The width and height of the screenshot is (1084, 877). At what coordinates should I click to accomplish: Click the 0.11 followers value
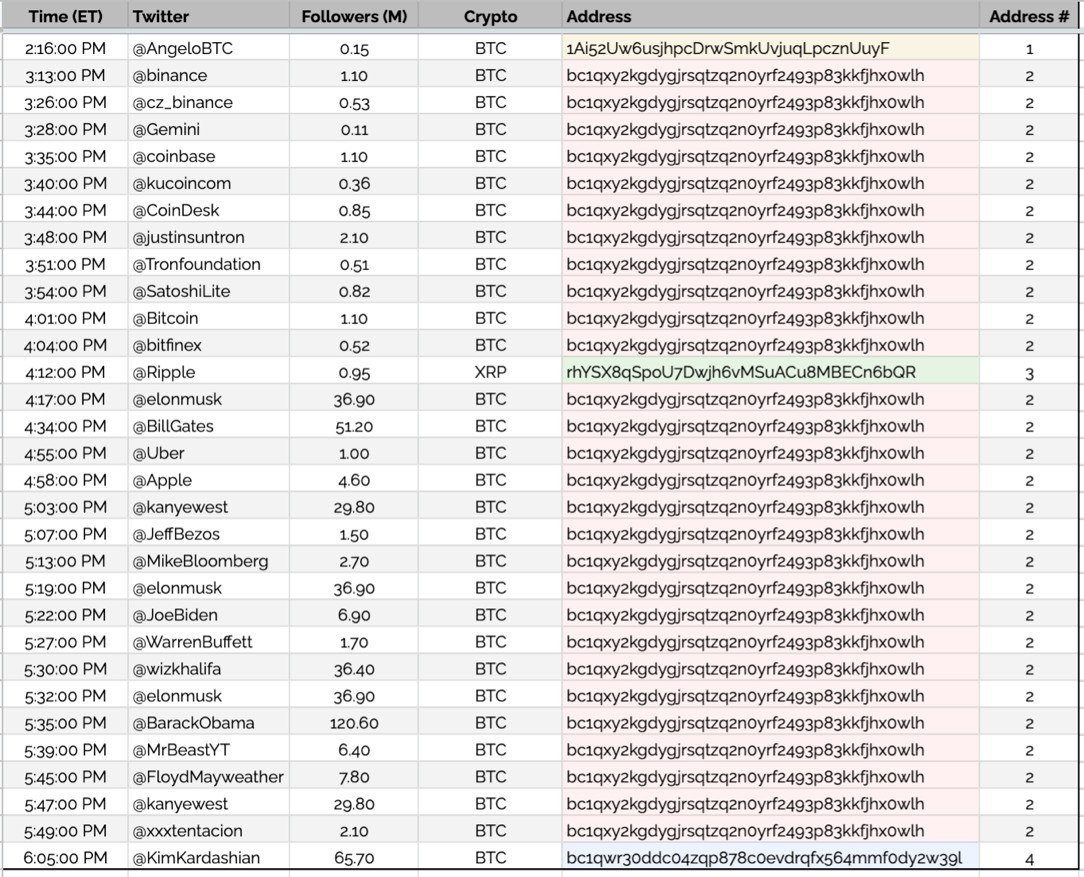point(354,129)
